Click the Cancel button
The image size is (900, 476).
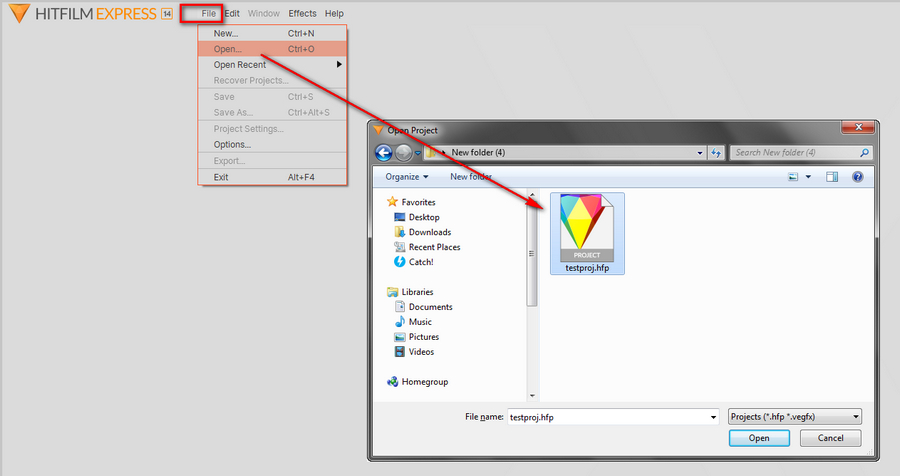[831, 438]
